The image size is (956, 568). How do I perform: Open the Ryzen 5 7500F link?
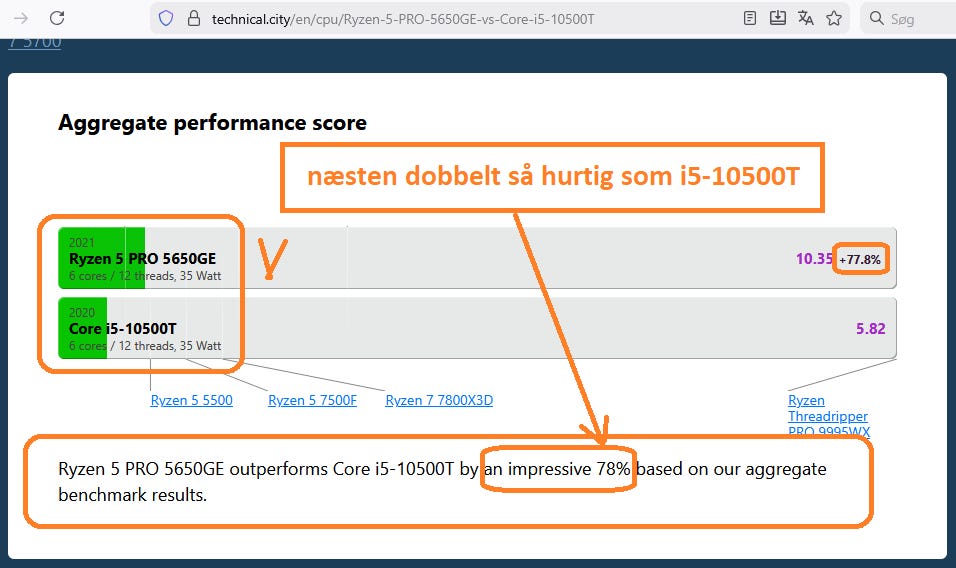pos(312,400)
